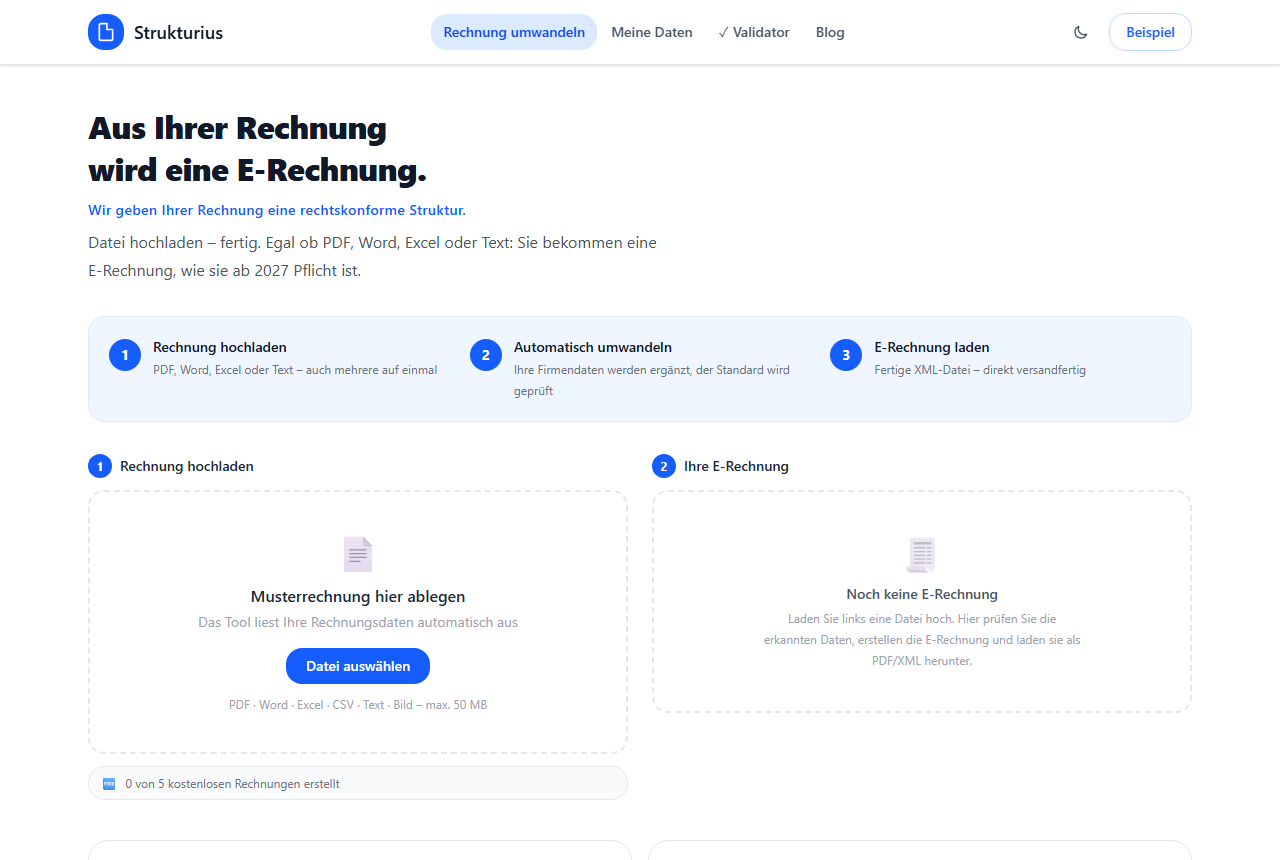Click the "E-Rechnung laden" step title
Screen dimensions: 1280x860
coord(932,347)
